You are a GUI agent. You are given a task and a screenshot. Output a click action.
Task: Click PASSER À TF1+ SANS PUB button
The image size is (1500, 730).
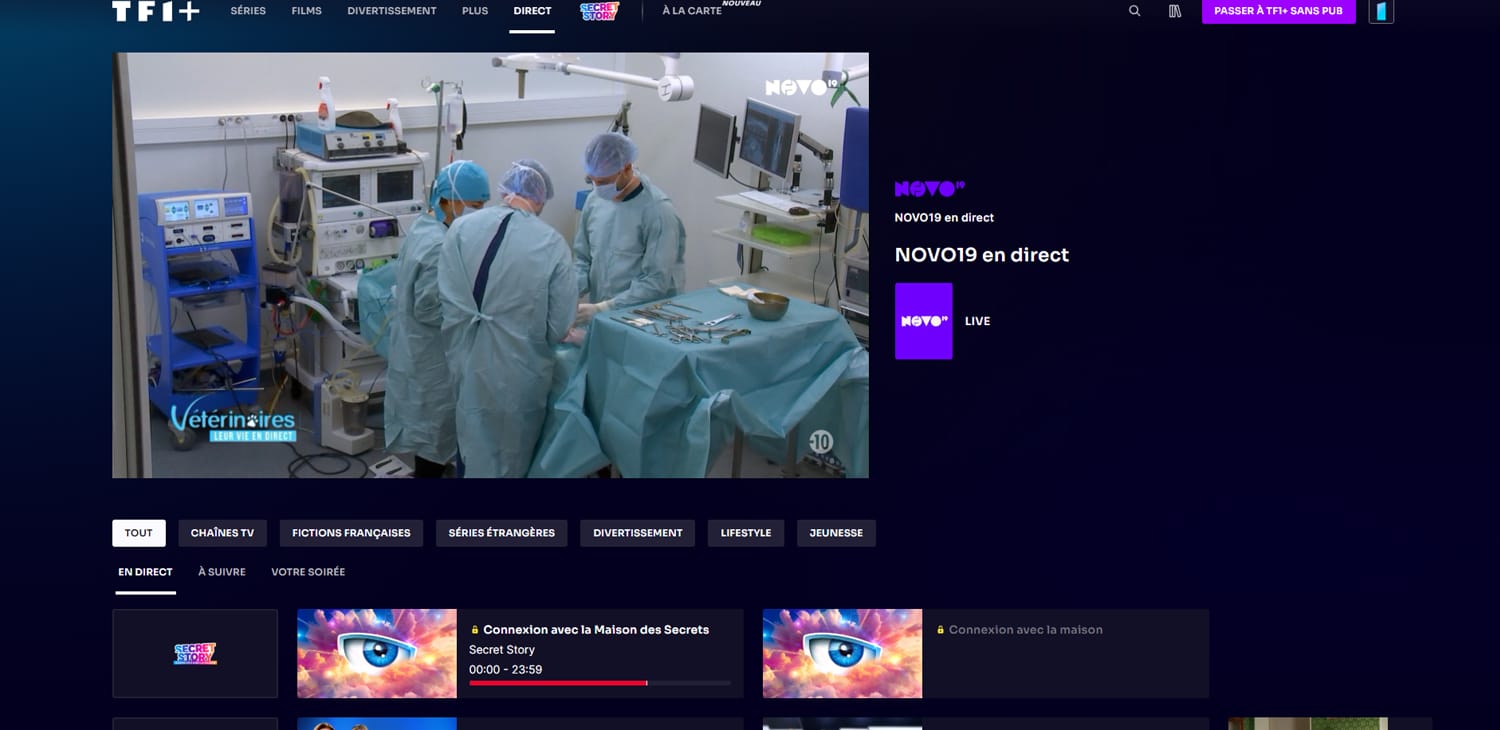[x=1278, y=11]
